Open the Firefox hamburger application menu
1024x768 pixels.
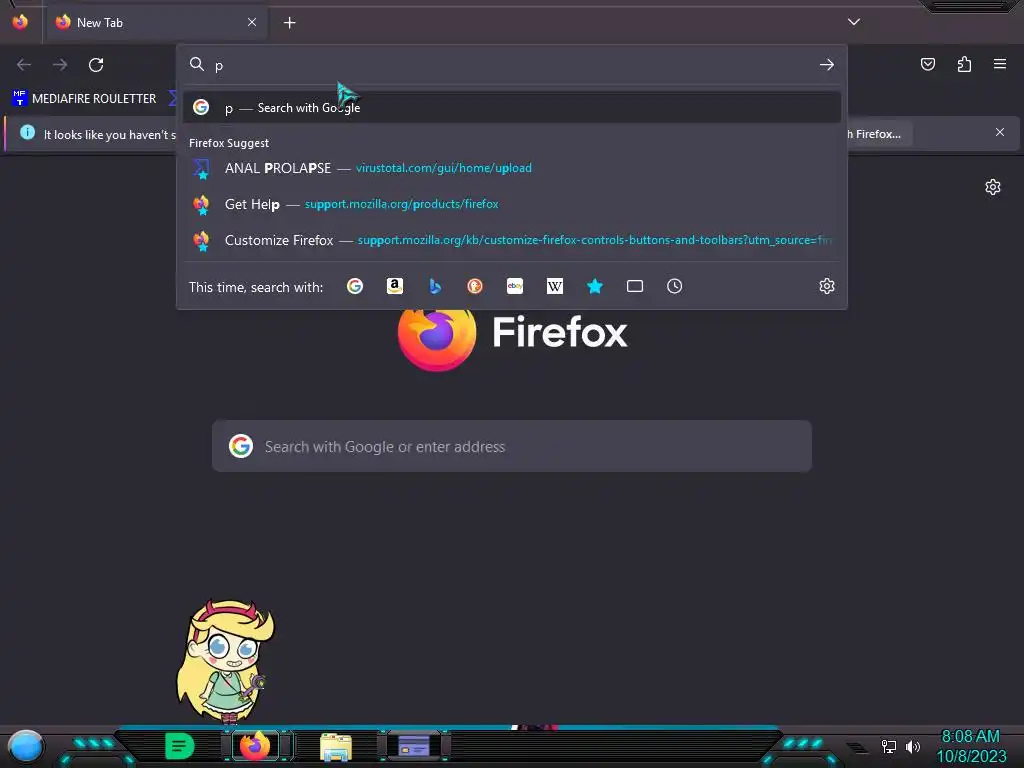[1000, 64]
